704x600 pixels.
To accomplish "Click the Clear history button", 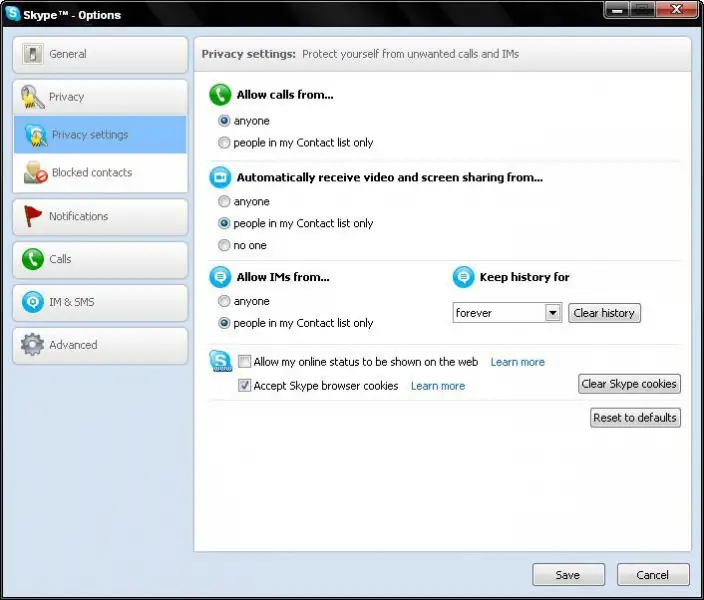I will pyautogui.click(x=604, y=313).
